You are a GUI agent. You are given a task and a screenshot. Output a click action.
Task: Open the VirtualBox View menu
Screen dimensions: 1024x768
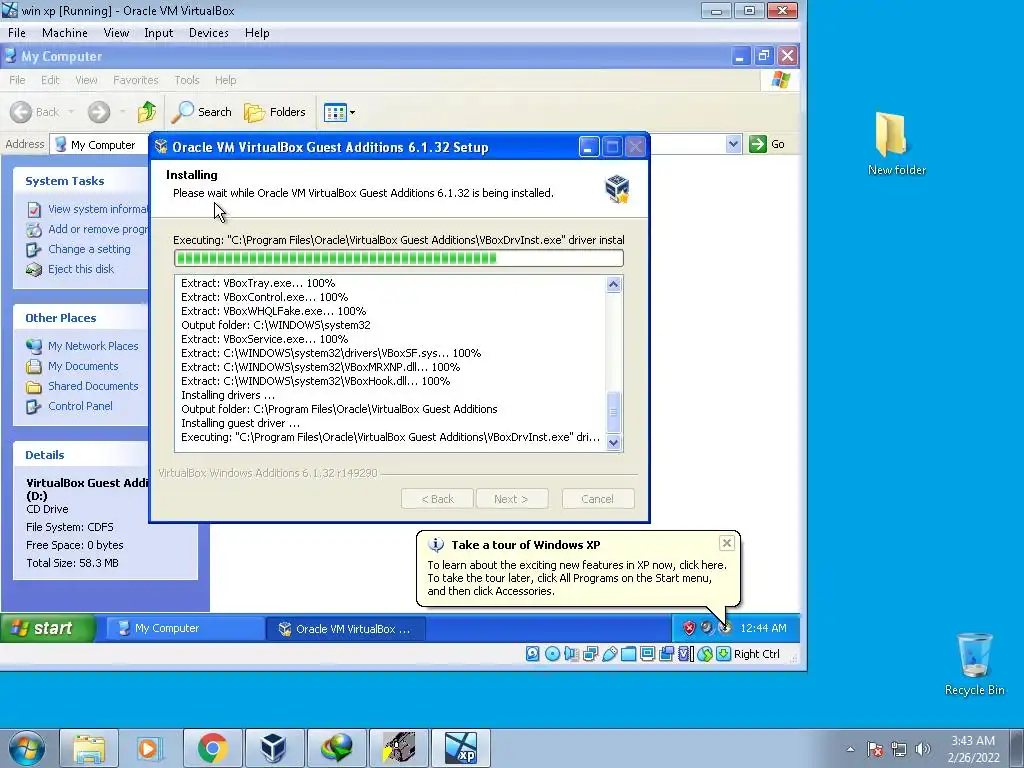coord(116,33)
